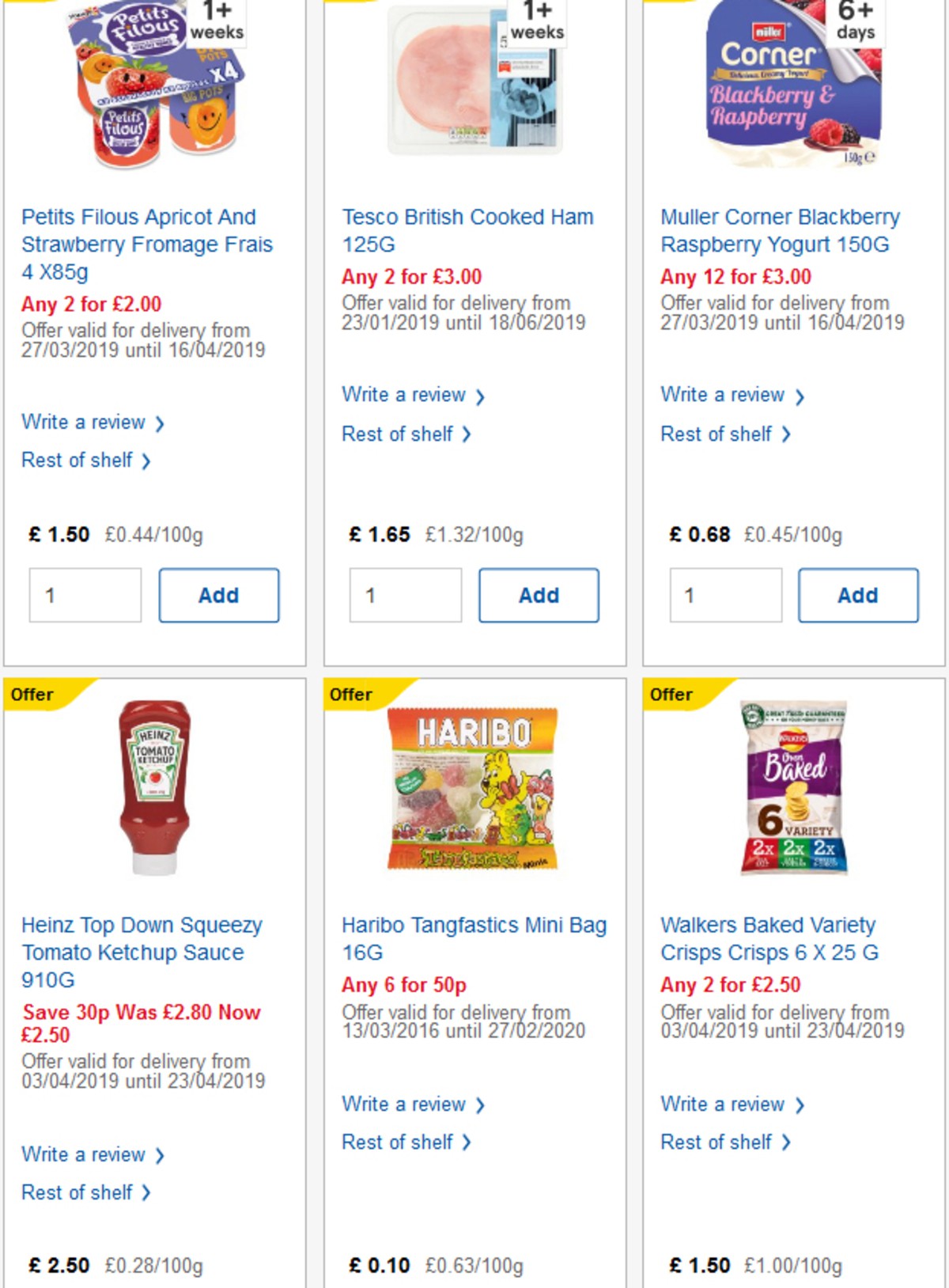Open Haribo Tangfastics Mini Bag page
Image resolution: width=949 pixels, height=1288 pixels.
pos(474,938)
